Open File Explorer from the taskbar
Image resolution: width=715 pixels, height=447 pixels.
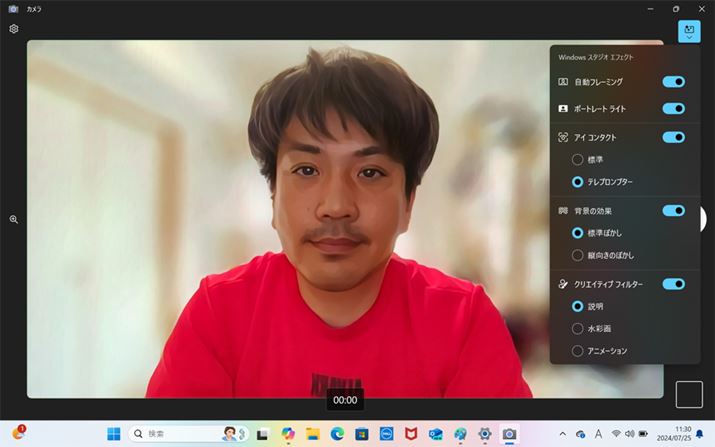pos(313,434)
